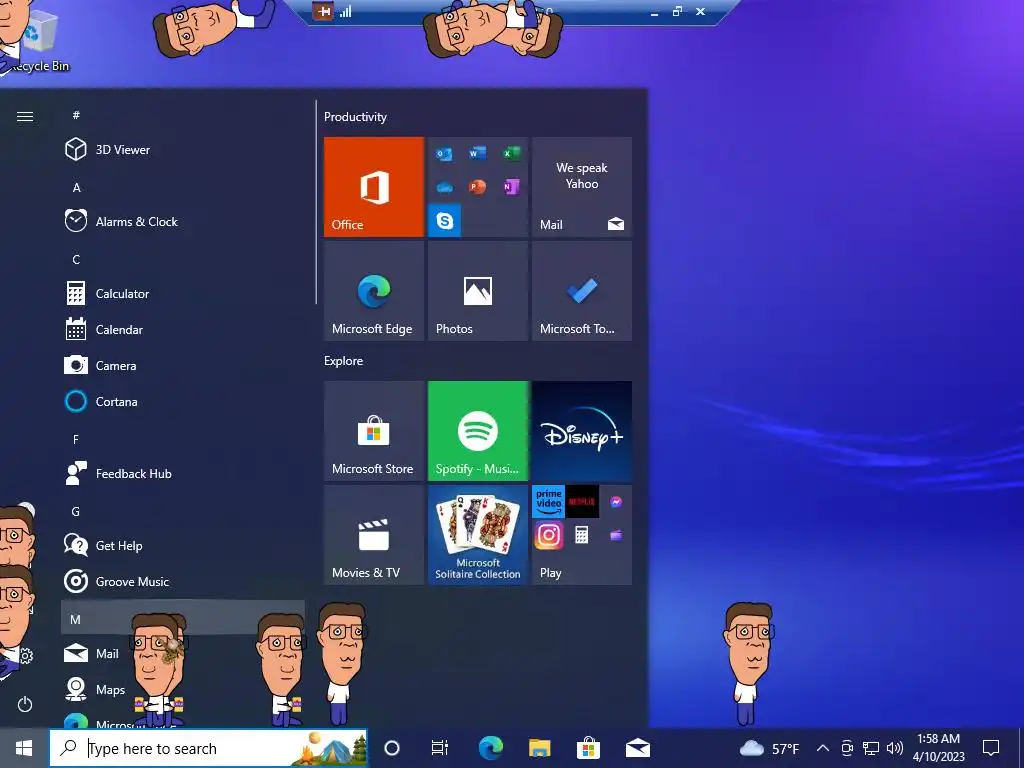Select the # header in app list
1024x768 pixels.
(76, 115)
